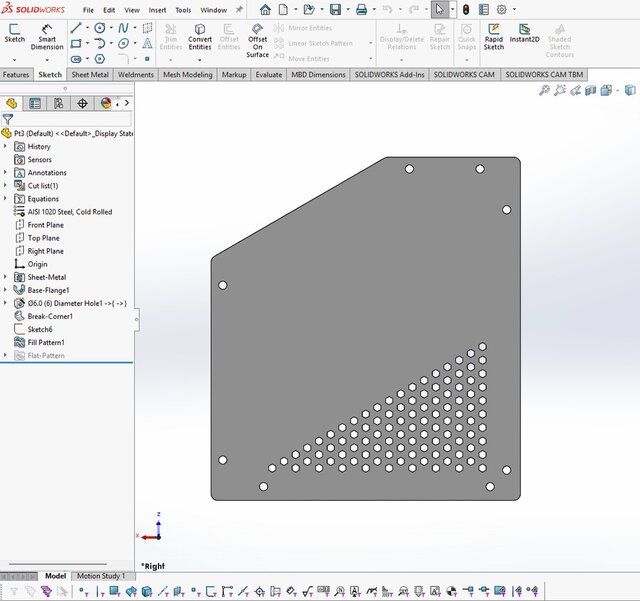Open the File menu
Image resolution: width=640 pixels, height=601 pixels.
[x=88, y=10]
